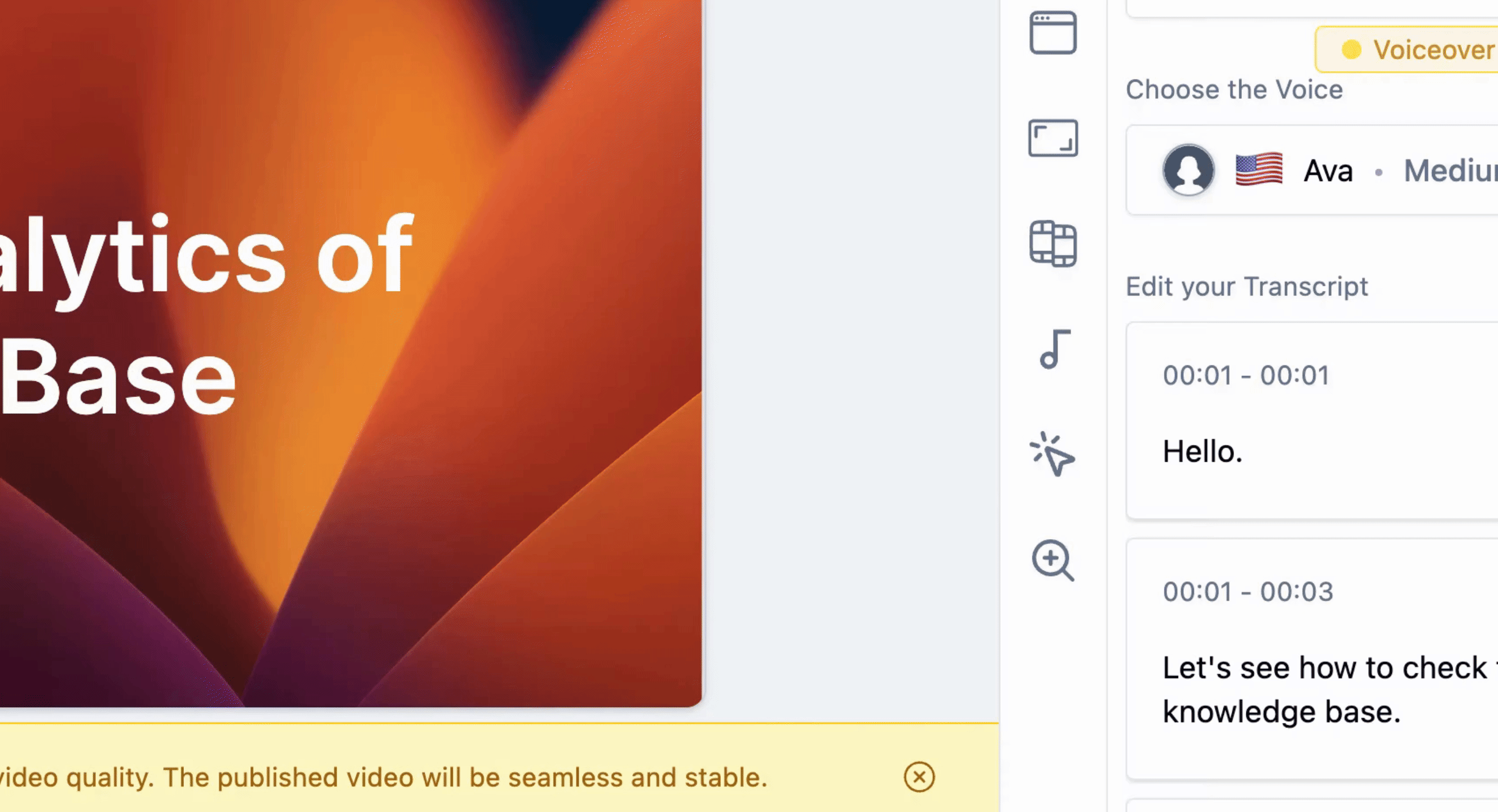Screen dimensions: 1498x812
Task: Open the zoom magnifier plus icon
Action: 1052,561
